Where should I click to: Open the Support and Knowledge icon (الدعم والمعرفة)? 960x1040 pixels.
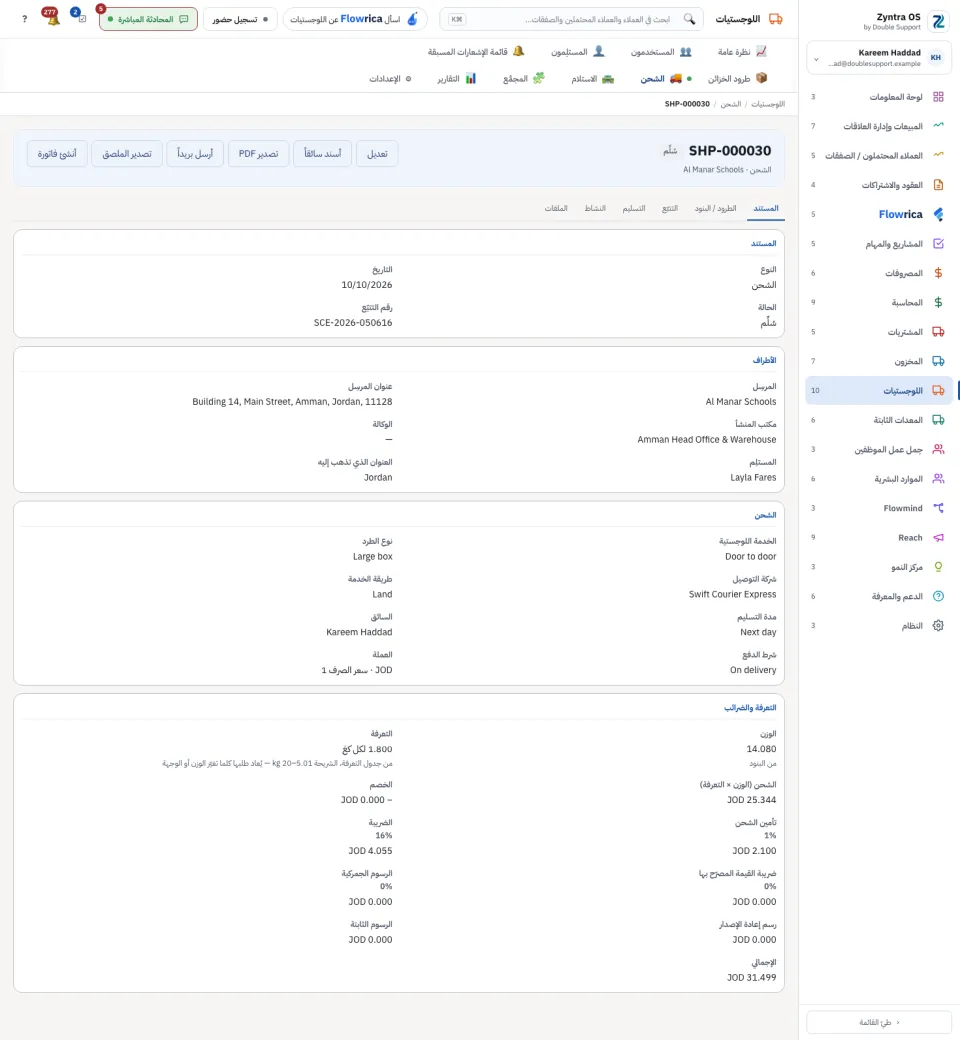pyautogui.click(x=938, y=596)
